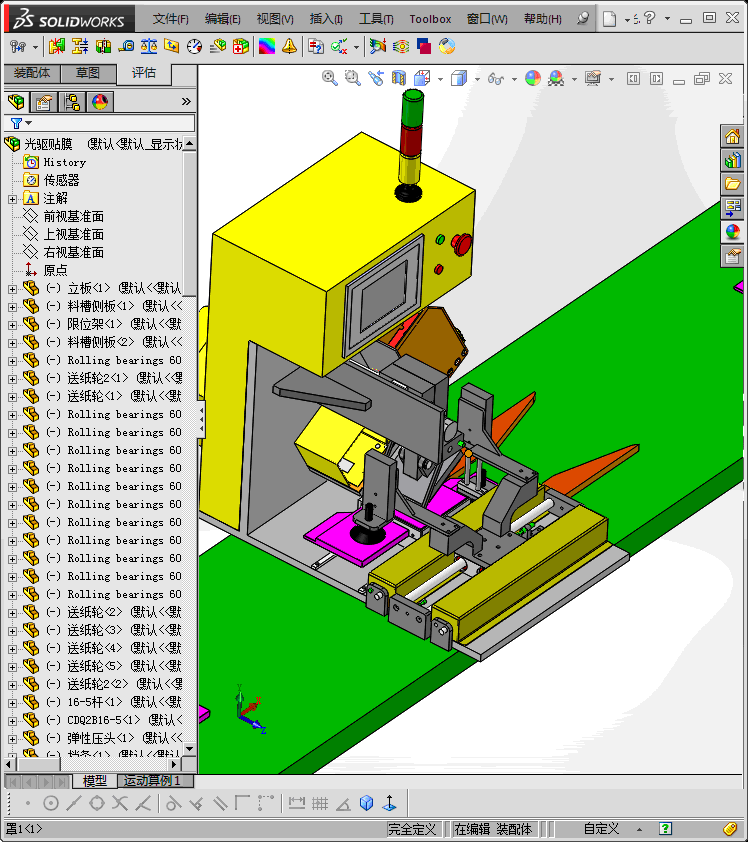Click the Section Properties icon
Screen dimensions: 748x842
tap(171, 47)
